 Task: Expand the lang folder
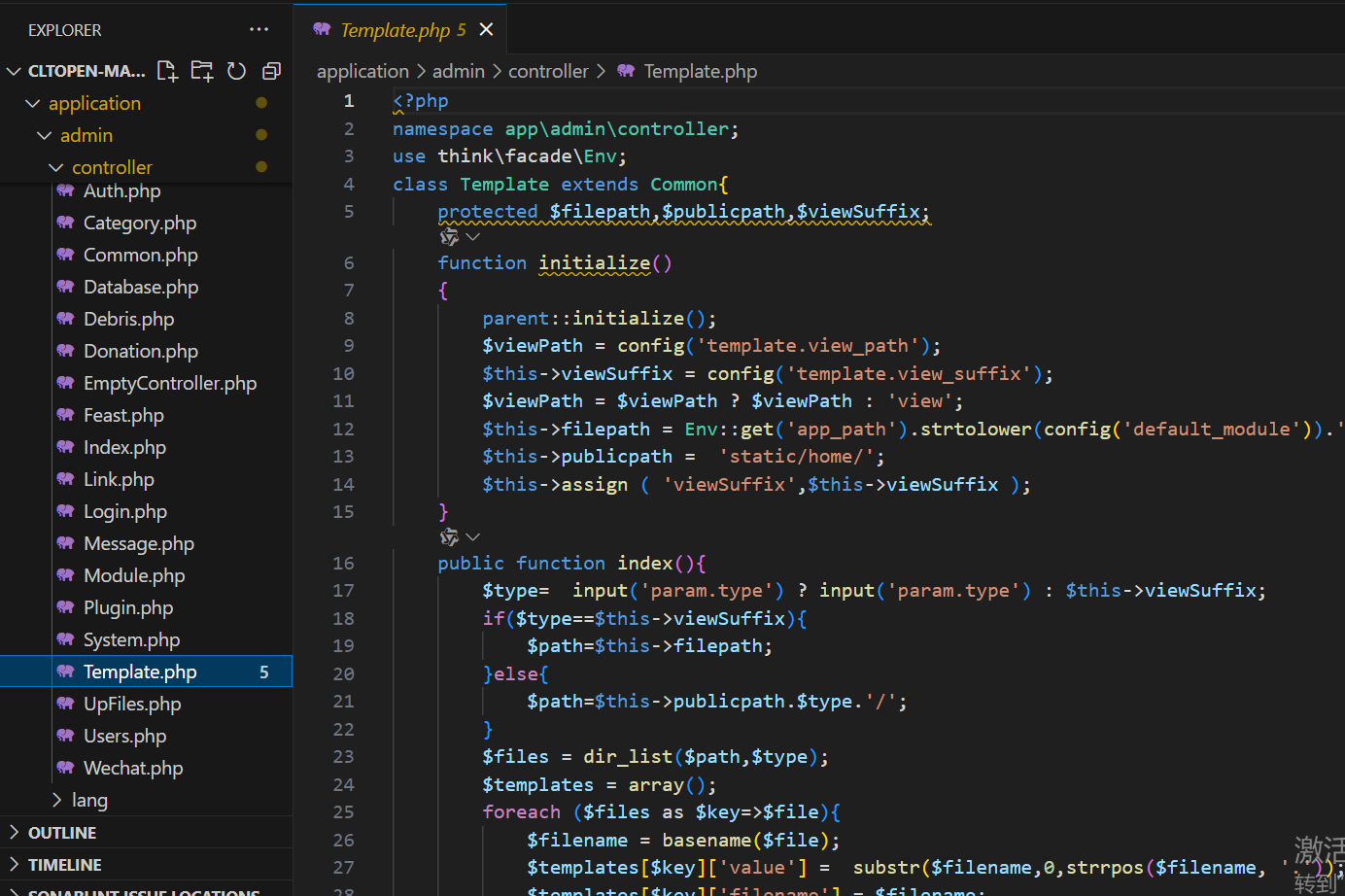88,800
